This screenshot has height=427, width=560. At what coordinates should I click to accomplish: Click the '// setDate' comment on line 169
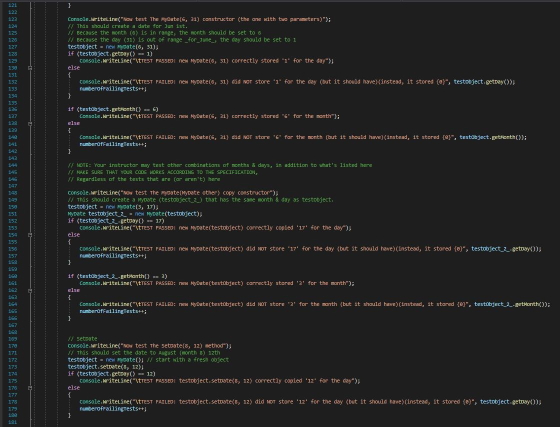coord(82,339)
